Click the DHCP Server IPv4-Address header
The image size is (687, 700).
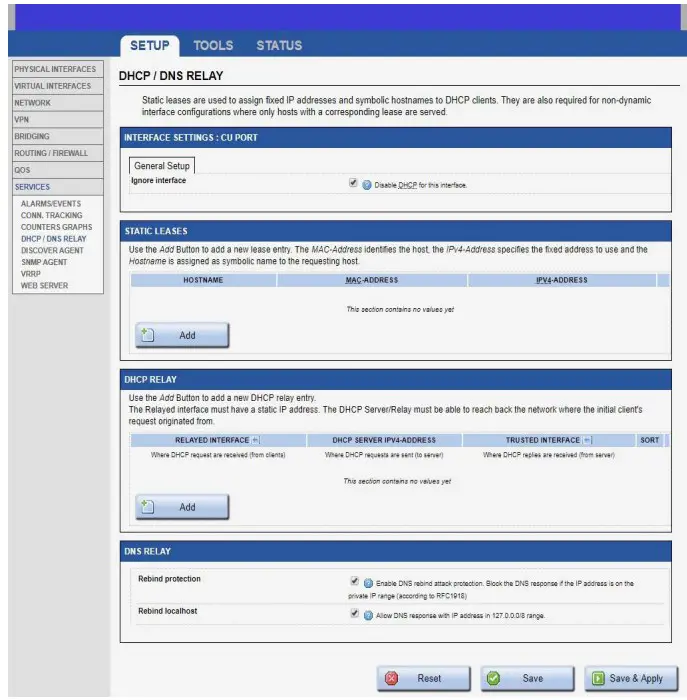point(384,440)
